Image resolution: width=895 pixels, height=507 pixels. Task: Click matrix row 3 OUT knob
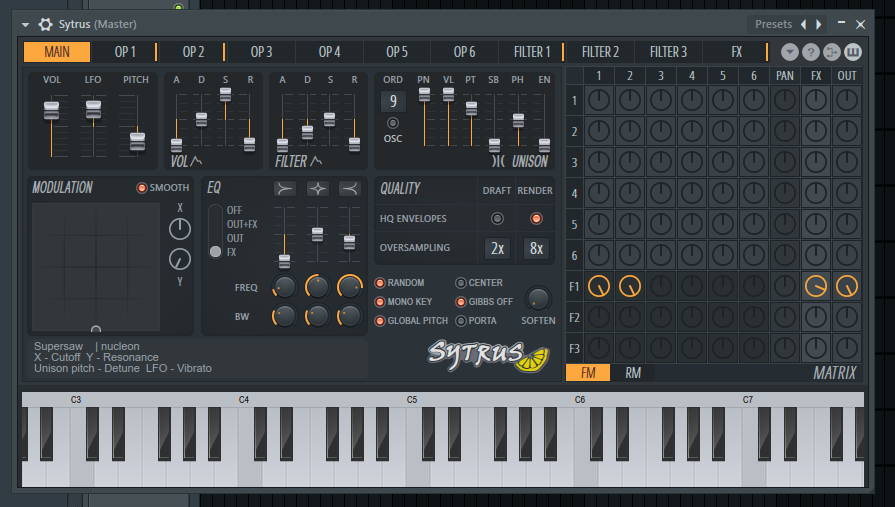[846, 162]
